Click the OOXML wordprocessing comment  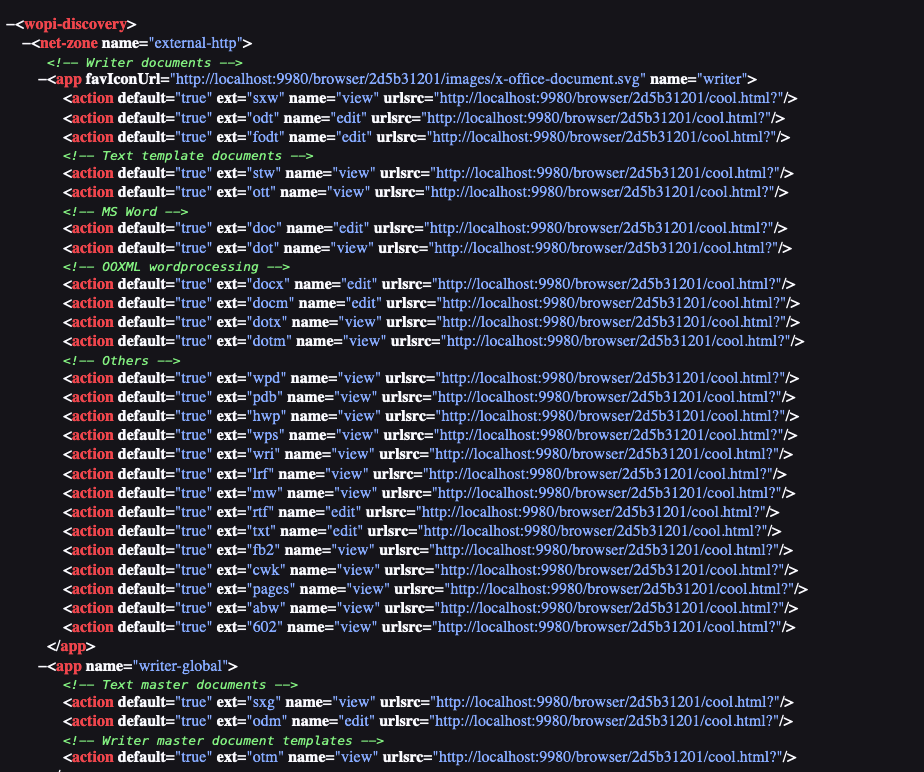click(x=176, y=267)
